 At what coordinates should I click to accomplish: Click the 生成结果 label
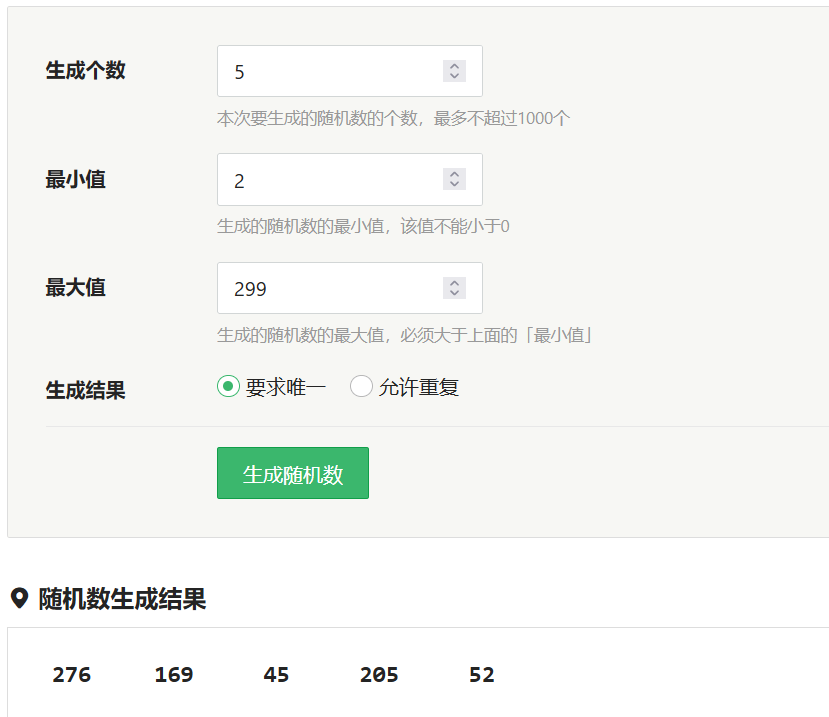[x=86, y=390]
